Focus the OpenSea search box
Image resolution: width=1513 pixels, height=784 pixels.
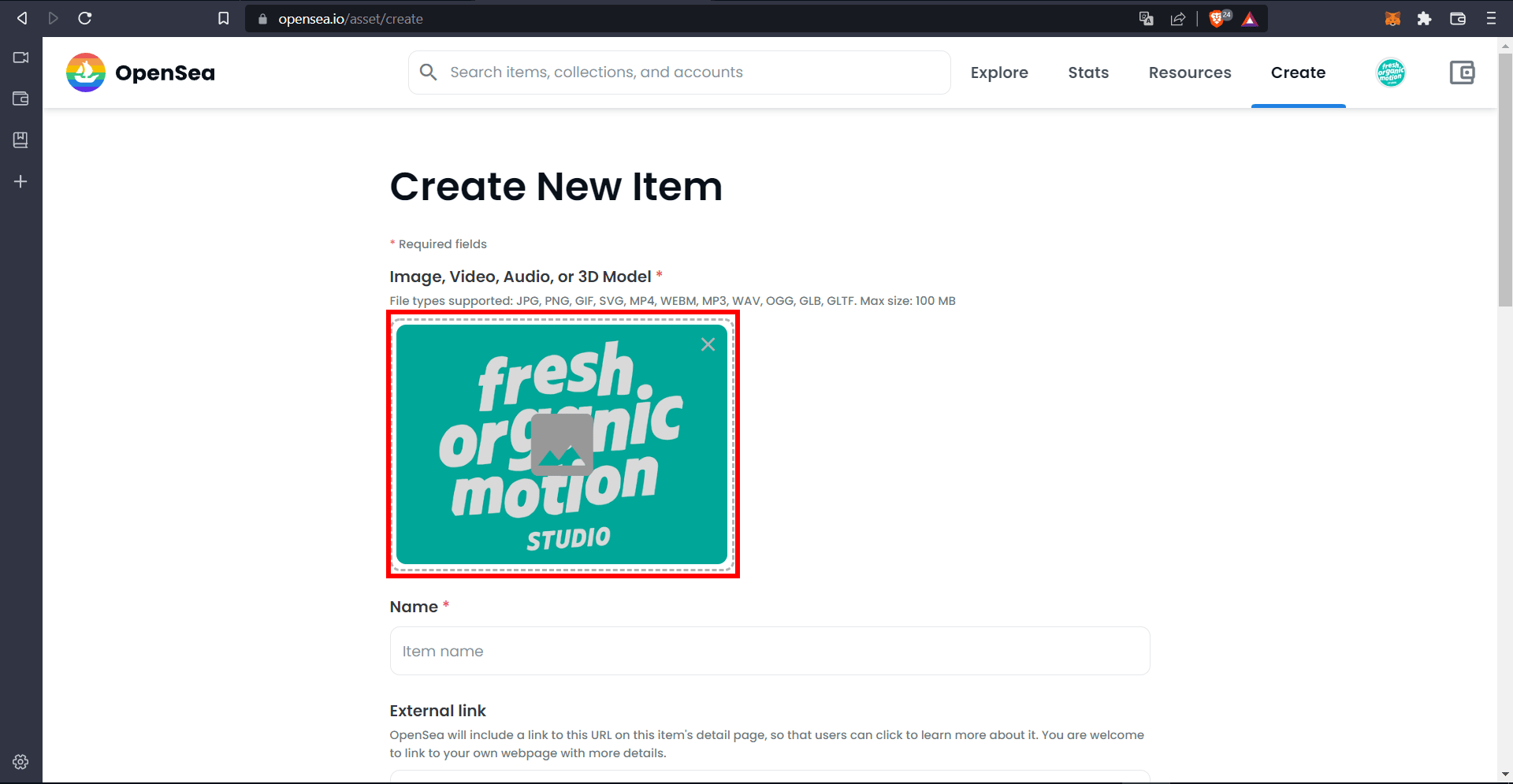(x=679, y=72)
